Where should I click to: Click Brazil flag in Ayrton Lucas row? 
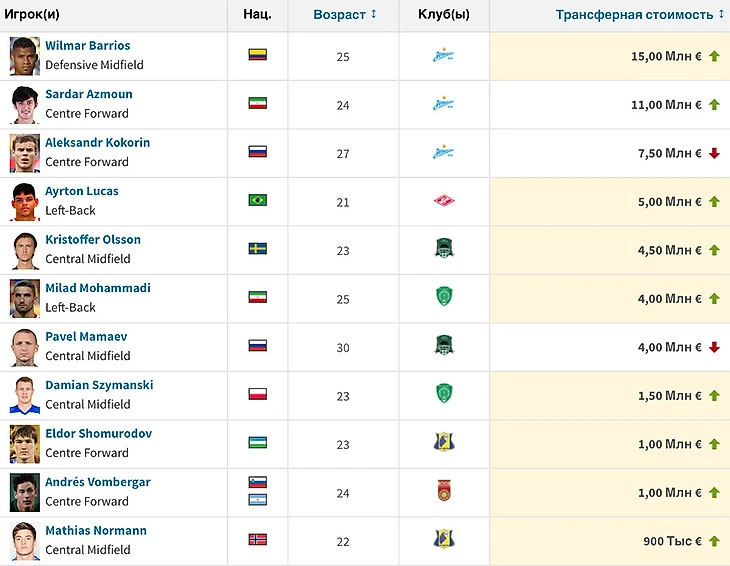coord(257,201)
